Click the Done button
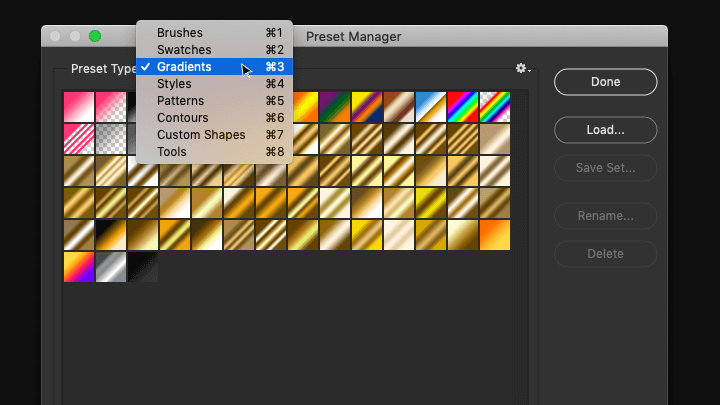This screenshot has height=405, width=720. pos(605,82)
